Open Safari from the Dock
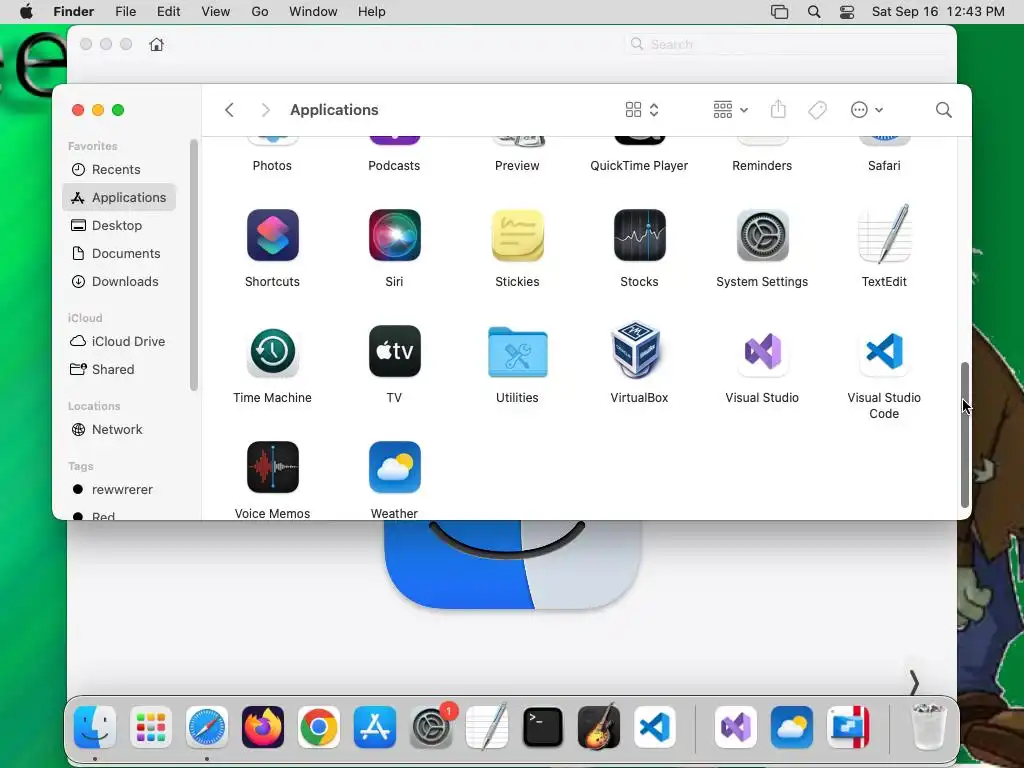 tap(207, 727)
